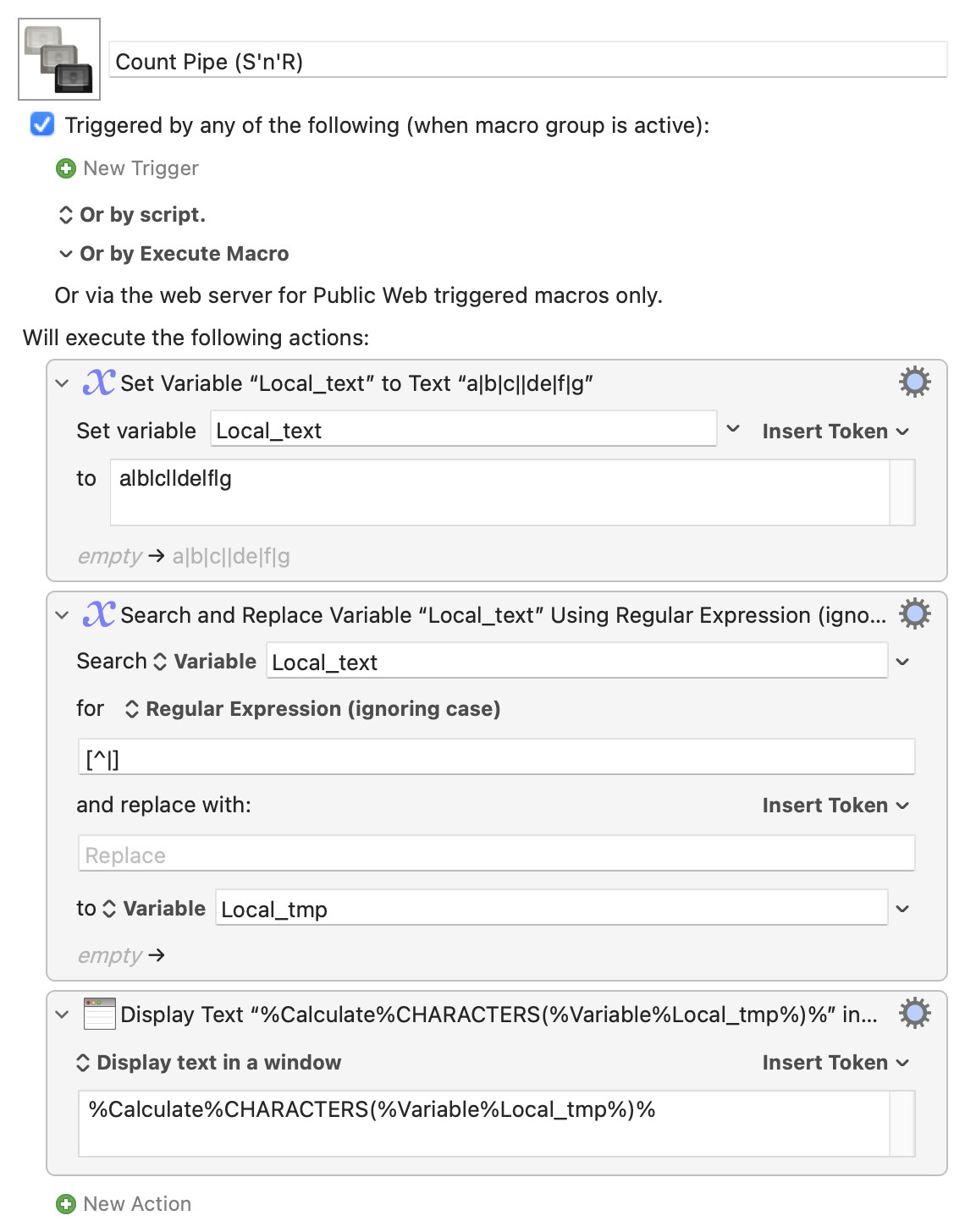Click green plus icon beside New Trigger
This screenshot has height=1232, width=965.
pyautogui.click(x=66, y=168)
